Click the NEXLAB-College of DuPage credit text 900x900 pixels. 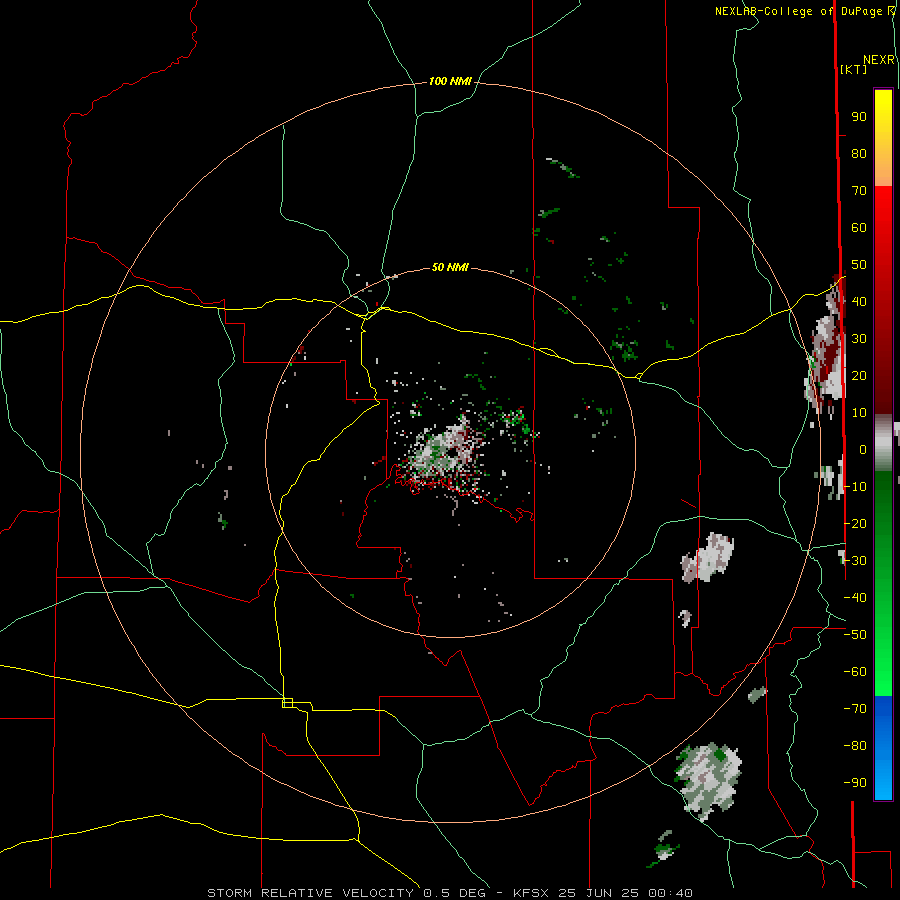tap(798, 11)
